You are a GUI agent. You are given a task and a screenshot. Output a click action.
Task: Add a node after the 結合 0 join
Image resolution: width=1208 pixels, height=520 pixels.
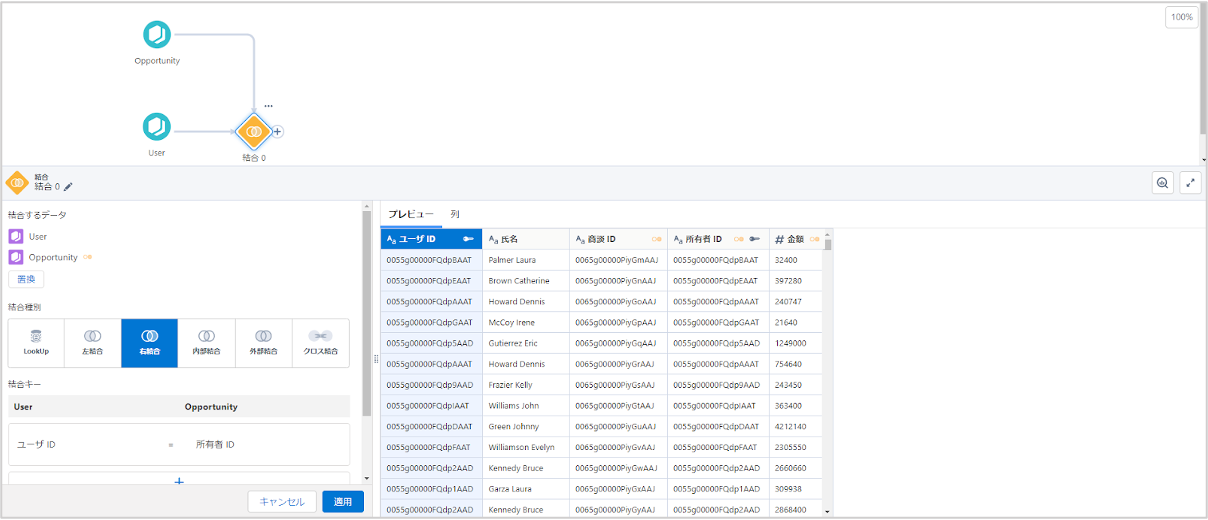[x=278, y=131]
